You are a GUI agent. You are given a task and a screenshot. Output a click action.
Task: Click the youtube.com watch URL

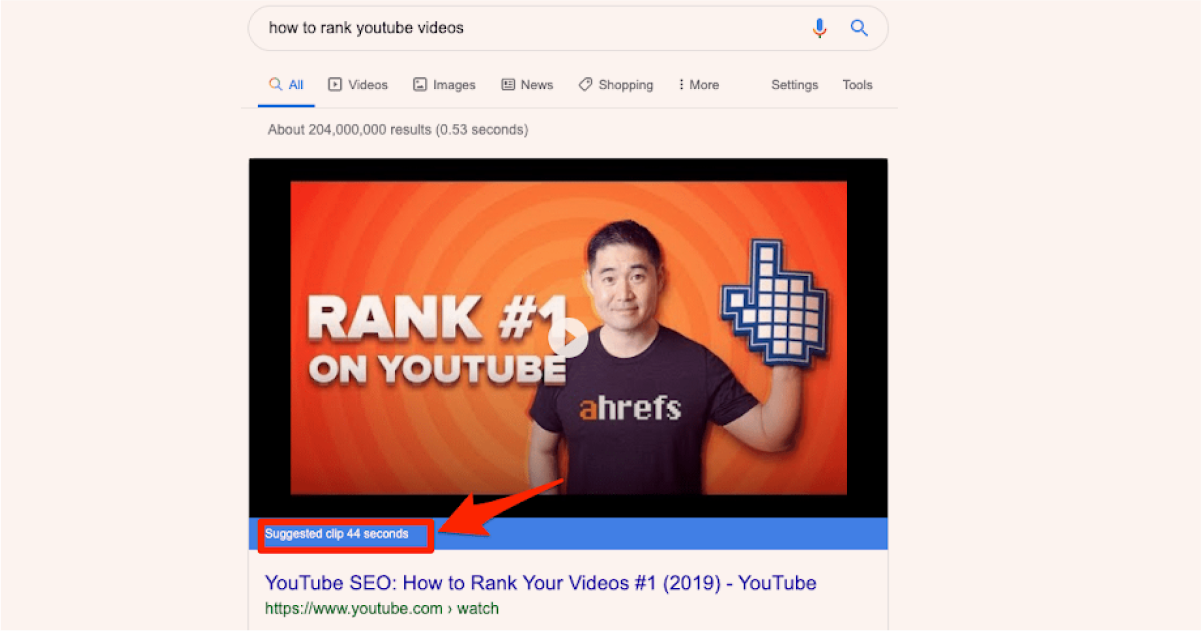pyautogui.click(x=381, y=608)
